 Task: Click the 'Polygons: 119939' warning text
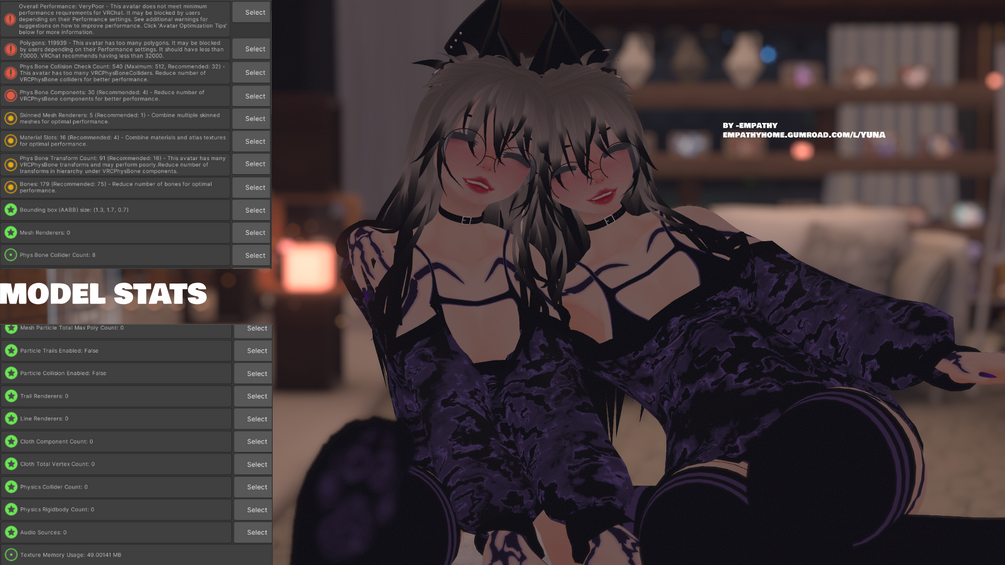122,49
